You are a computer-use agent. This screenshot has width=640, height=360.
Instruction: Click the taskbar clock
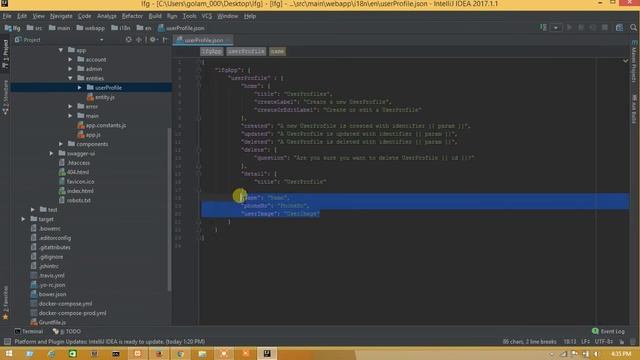(621, 354)
